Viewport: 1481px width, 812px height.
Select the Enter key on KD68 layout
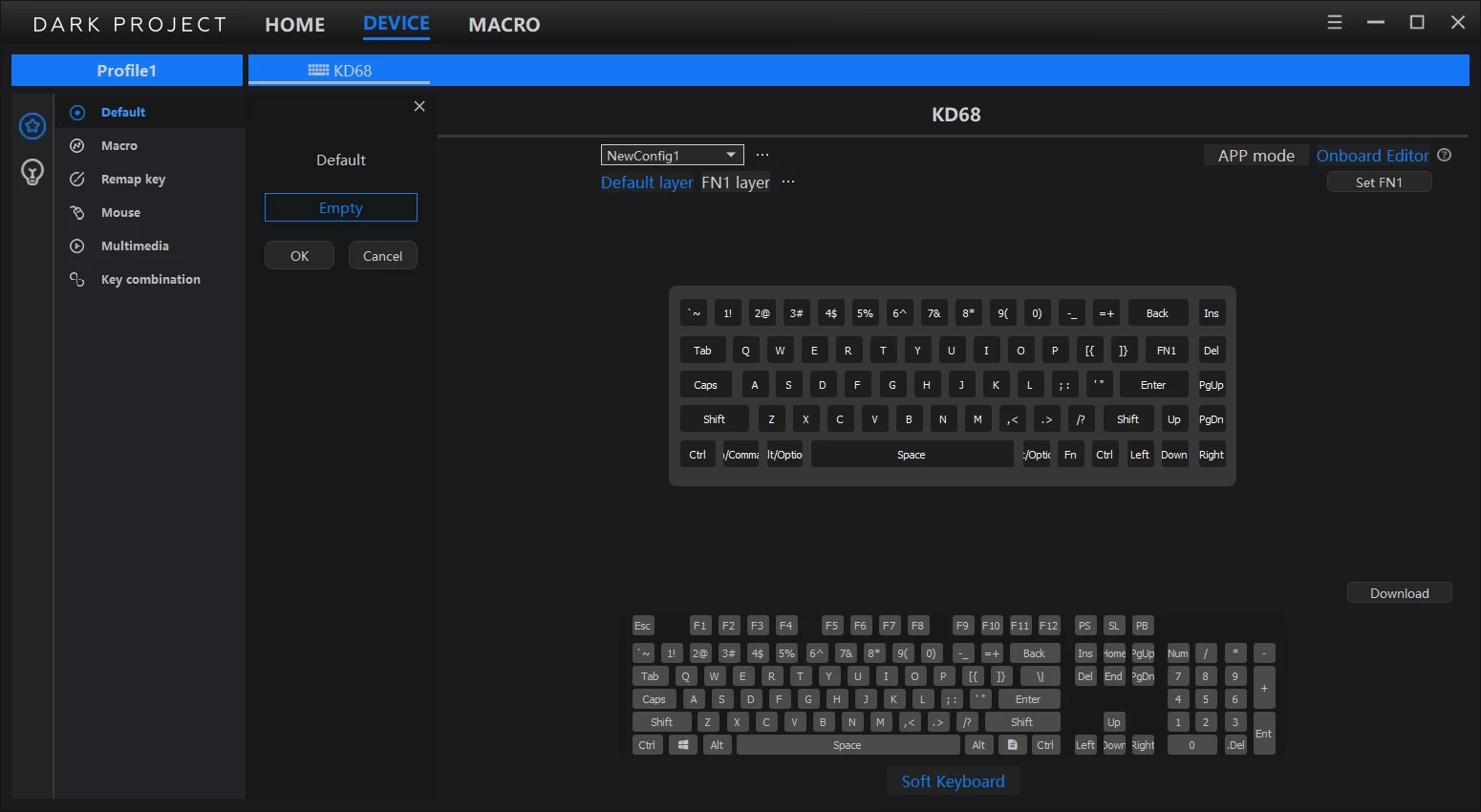coord(1154,385)
